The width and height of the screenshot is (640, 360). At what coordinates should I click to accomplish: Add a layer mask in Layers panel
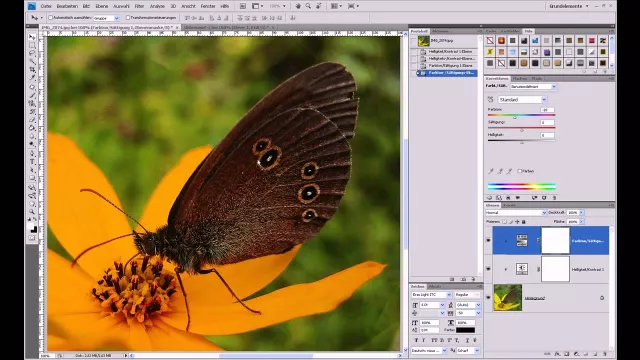(567, 354)
